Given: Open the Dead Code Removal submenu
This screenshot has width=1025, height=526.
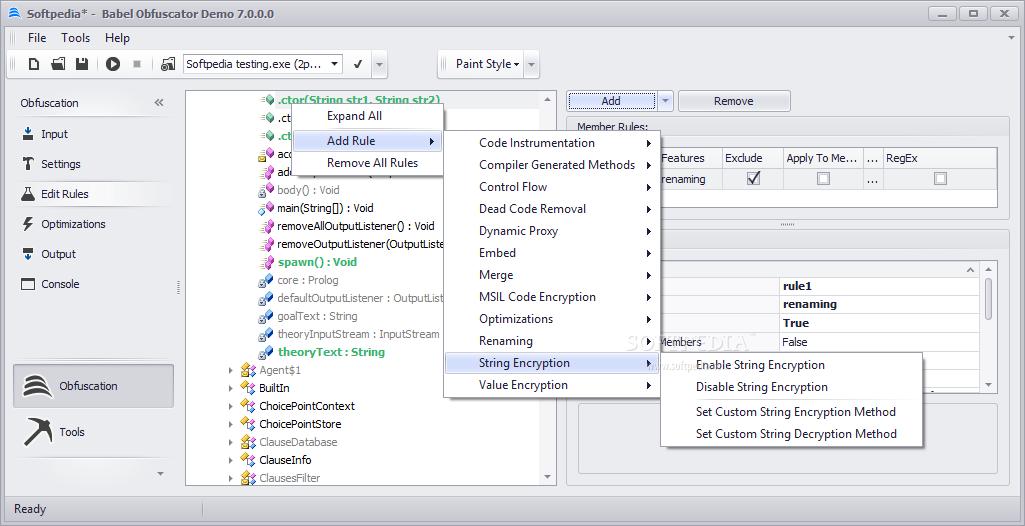Looking at the screenshot, I should (552, 209).
